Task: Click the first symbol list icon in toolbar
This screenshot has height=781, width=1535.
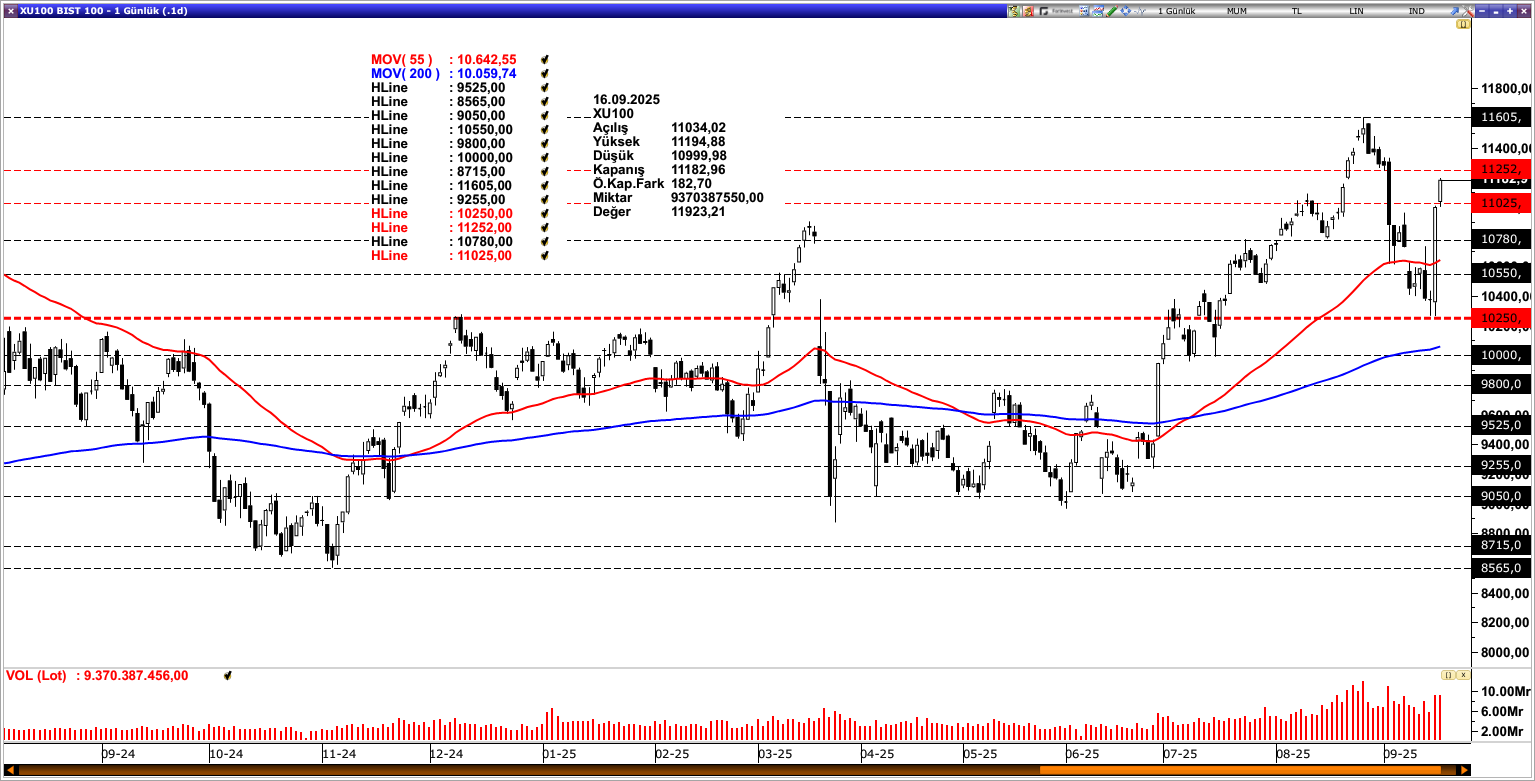Action: [x=1014, y=11]
